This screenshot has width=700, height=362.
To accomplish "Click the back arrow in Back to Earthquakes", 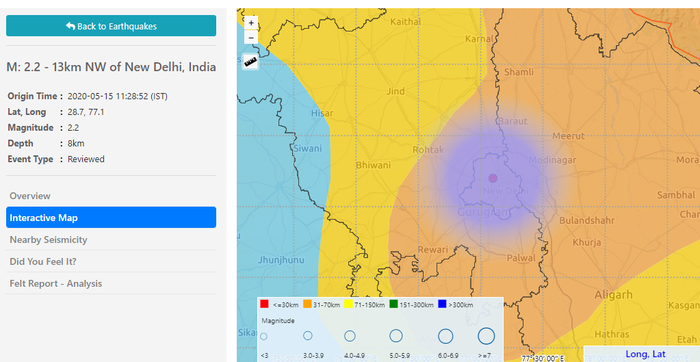I will click(x=71, y=26).
